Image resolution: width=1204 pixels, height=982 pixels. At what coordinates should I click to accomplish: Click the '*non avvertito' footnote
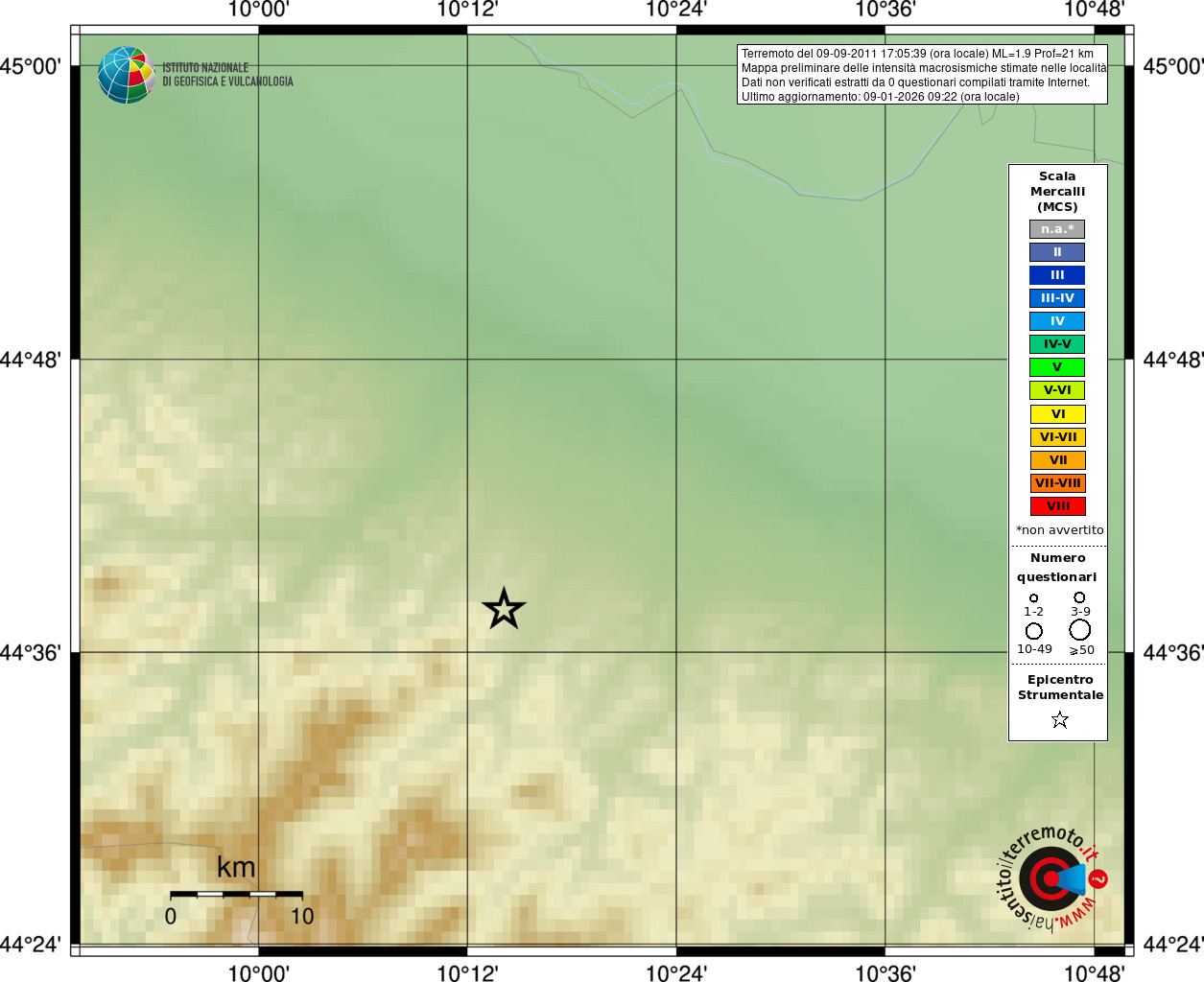pos(1059,530)
